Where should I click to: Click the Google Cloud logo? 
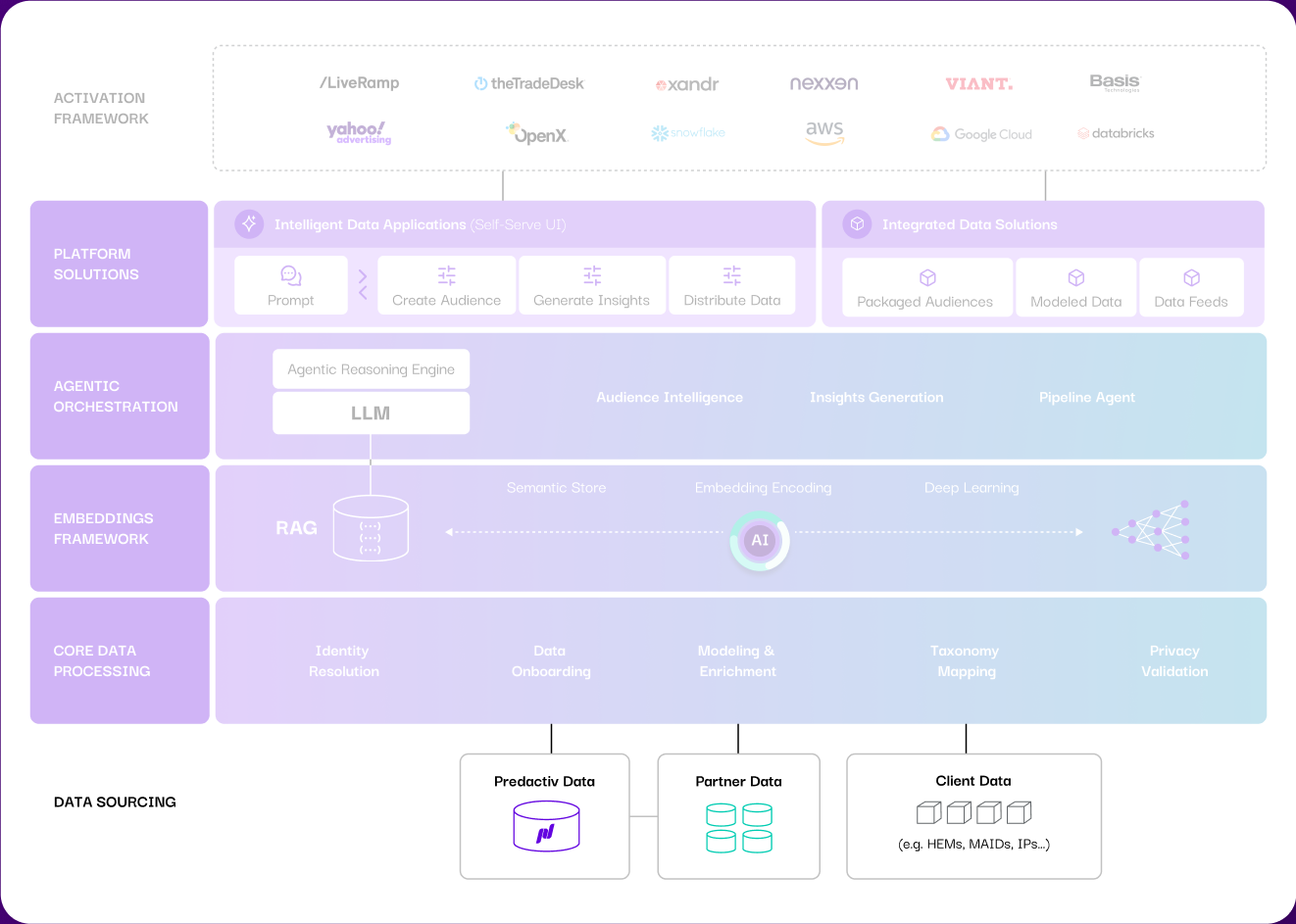click(x=981, y=134)
